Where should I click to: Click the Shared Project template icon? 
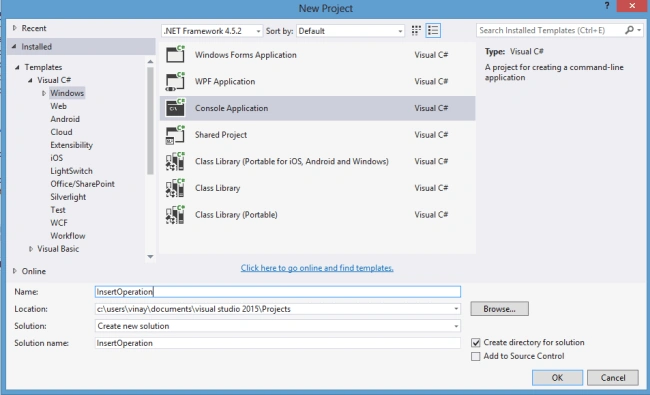(x=175, y=135)
